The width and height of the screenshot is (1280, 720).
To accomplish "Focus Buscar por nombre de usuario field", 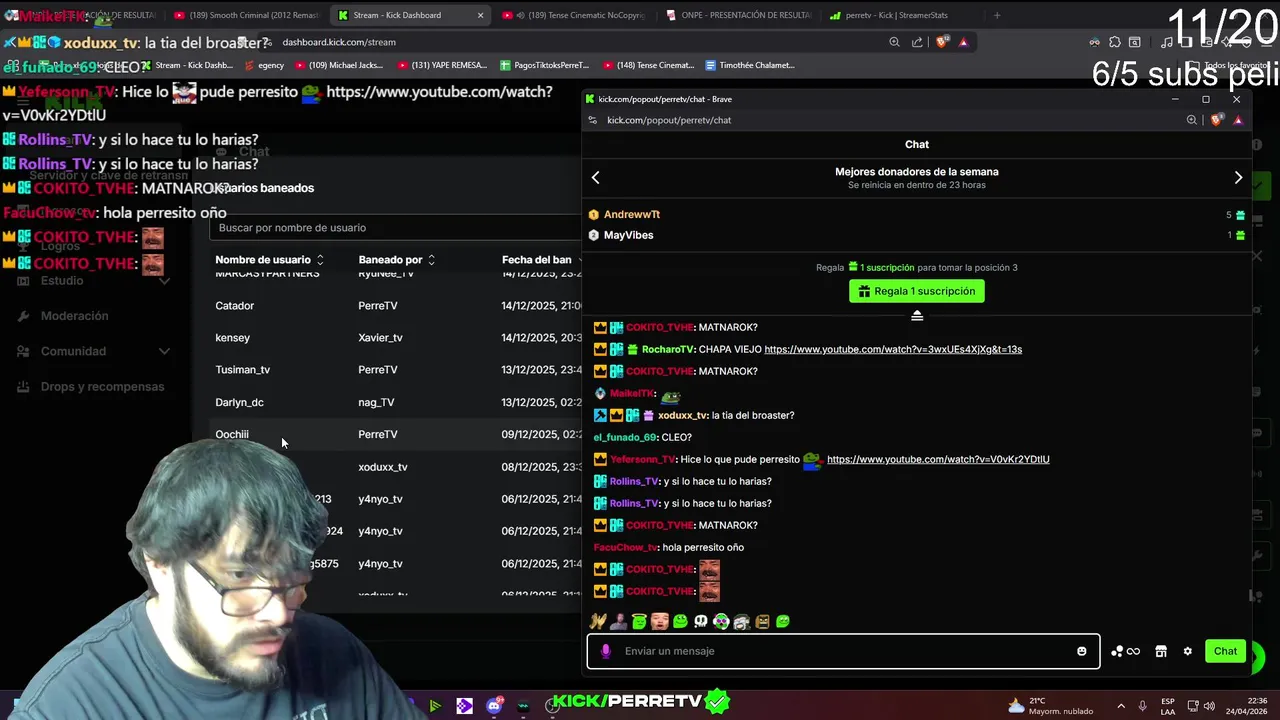I will point(395,228).
